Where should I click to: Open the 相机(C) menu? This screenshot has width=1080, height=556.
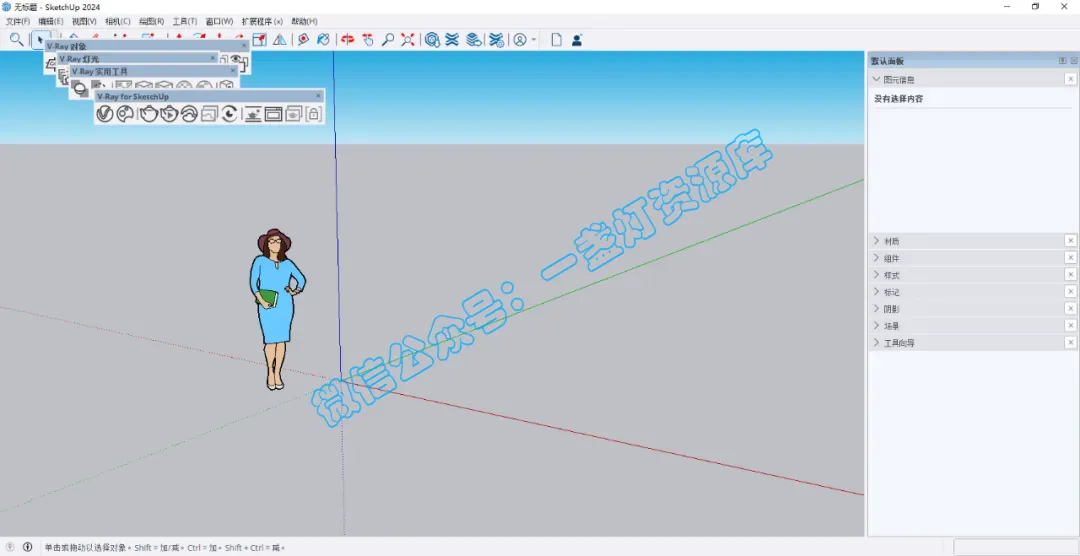(118, 21)
